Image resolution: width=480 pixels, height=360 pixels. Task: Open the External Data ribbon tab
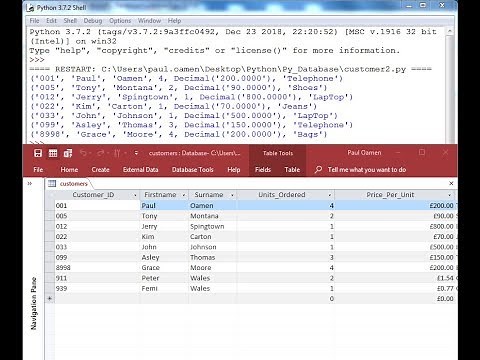pos(140,169)
